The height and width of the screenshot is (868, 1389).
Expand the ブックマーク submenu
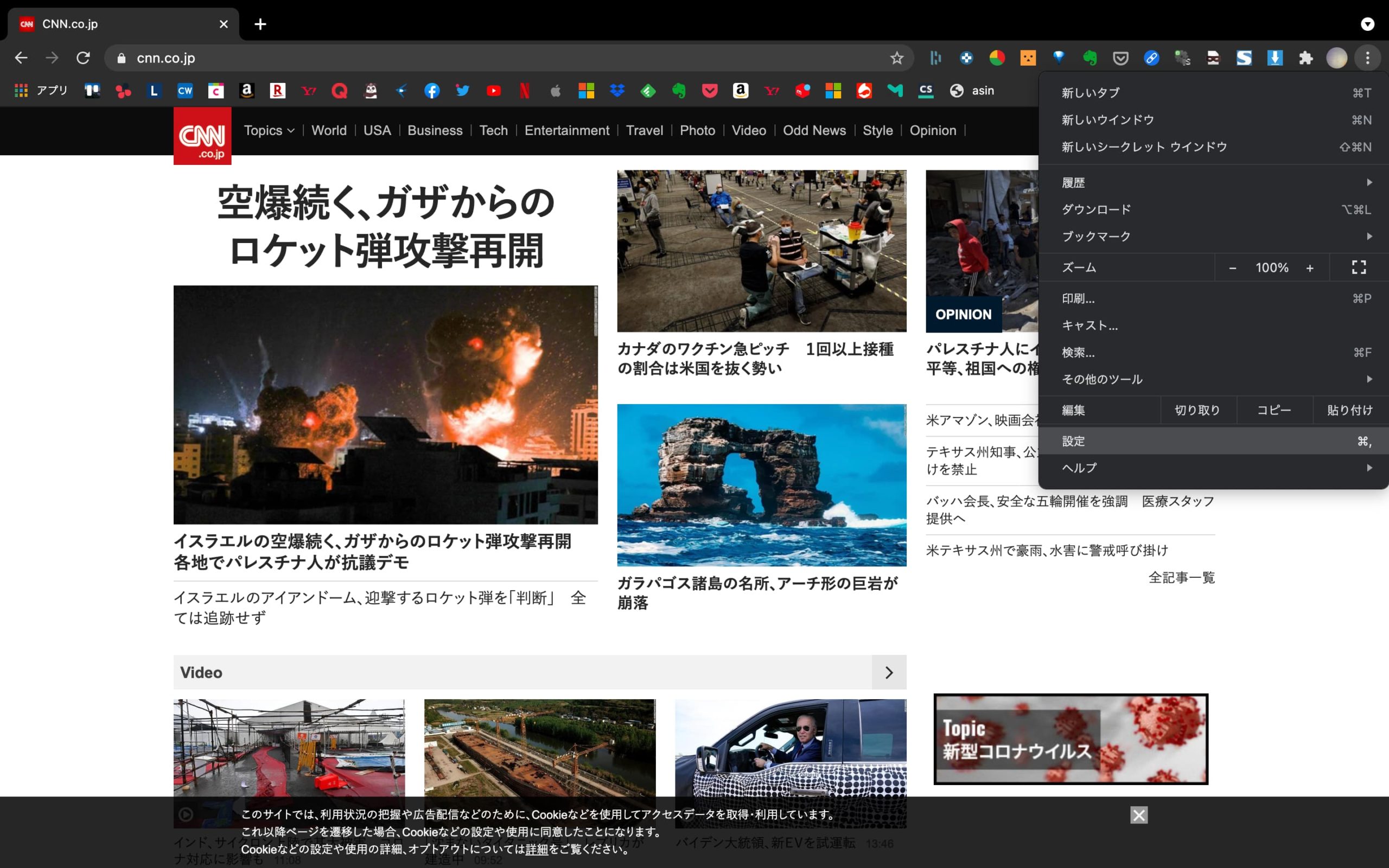coord(1213,237)
